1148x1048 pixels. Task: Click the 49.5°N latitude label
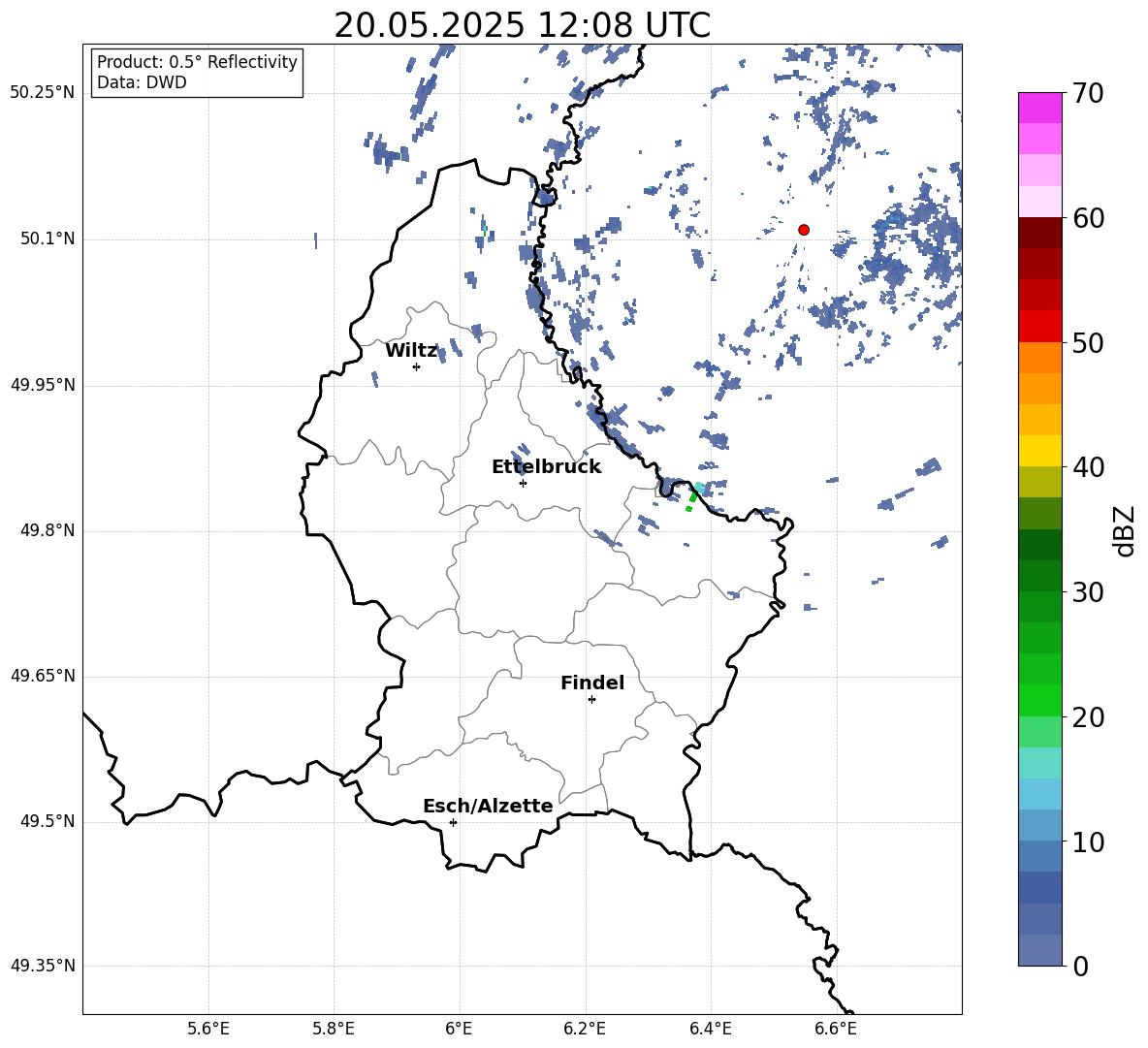pos(48,821)
